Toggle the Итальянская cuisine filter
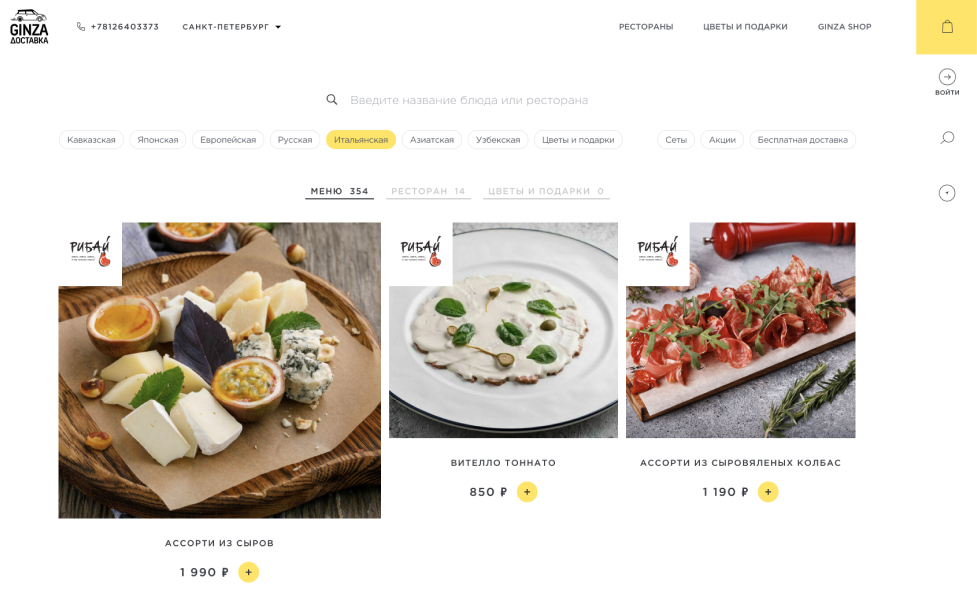The height and width of the screenshot is (604, 977). (x=361, y=140)
